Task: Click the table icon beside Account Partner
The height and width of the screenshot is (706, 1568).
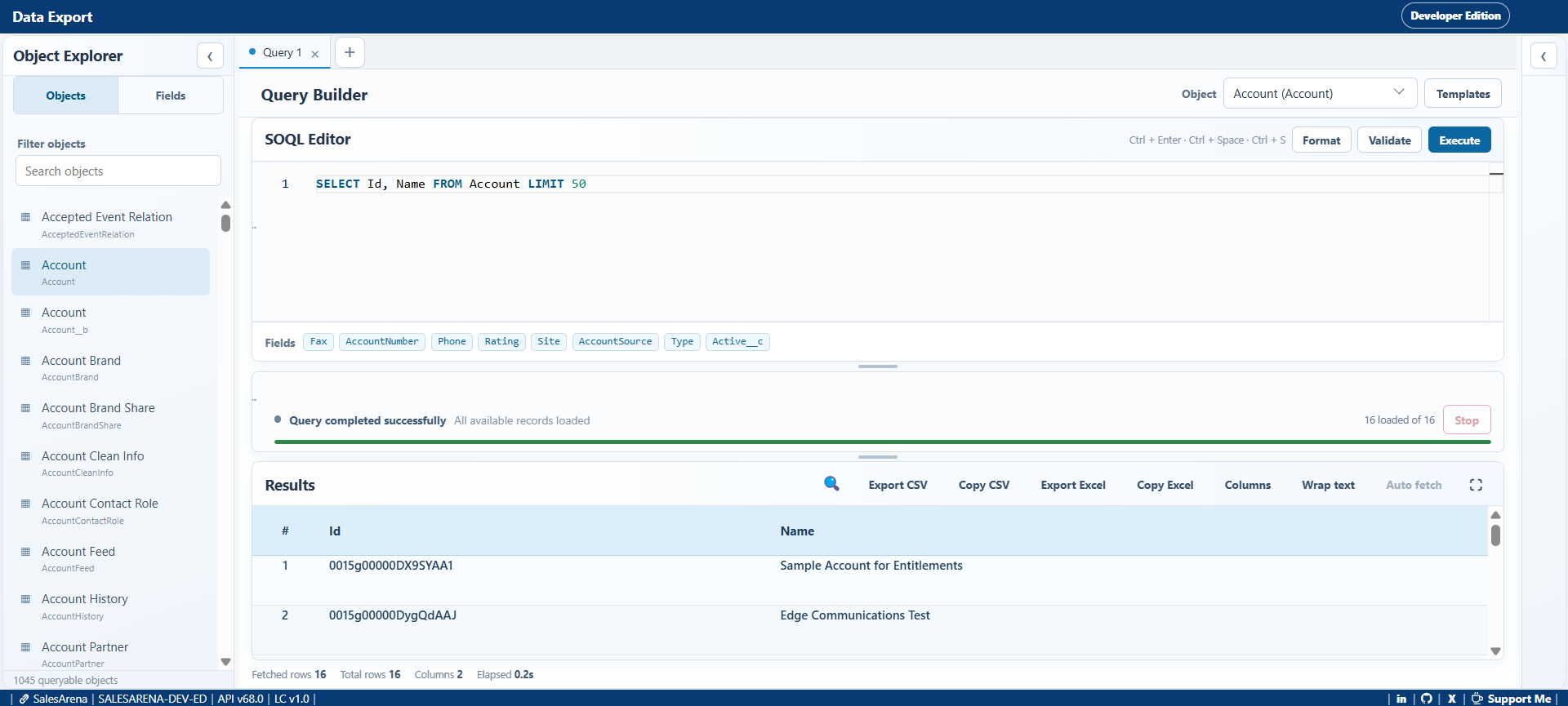Action: (25, 647)
